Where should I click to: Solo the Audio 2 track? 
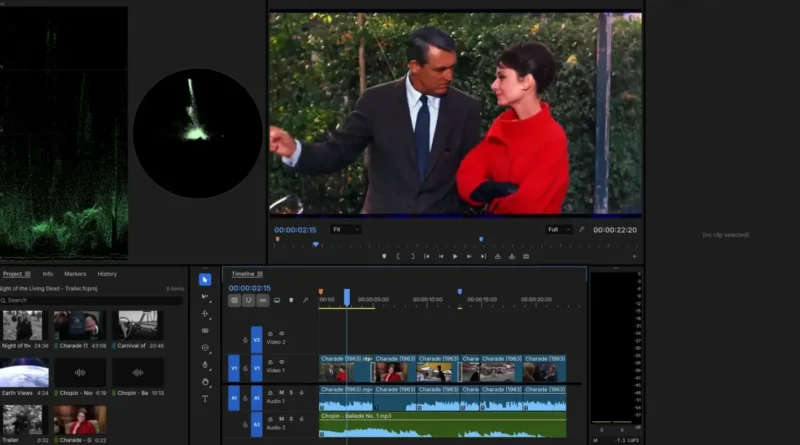pos(291,419)
